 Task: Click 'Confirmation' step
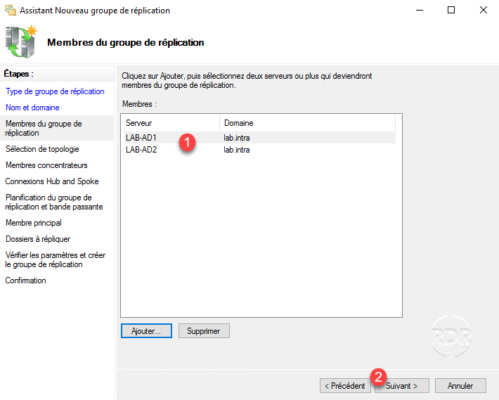(x=26, y=280)
